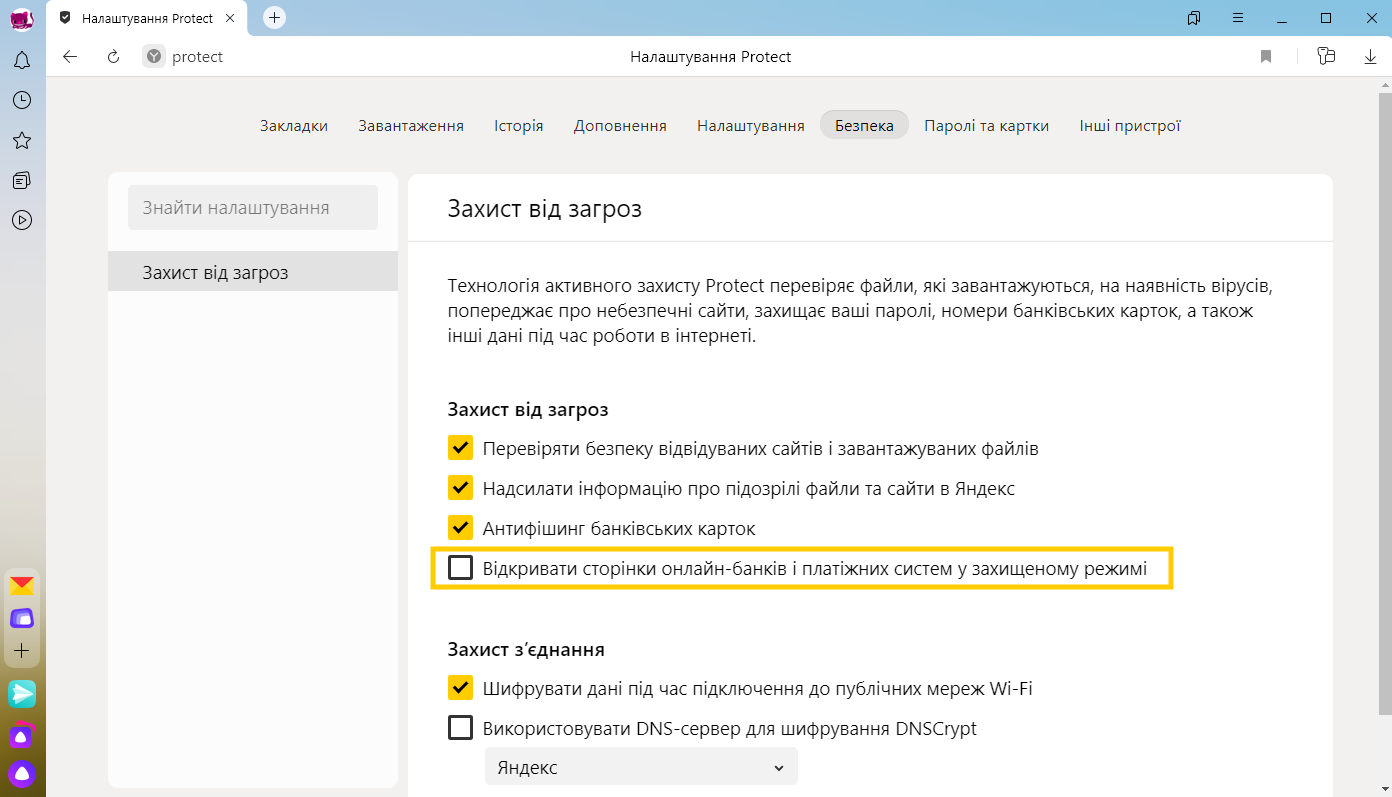Uncheck sending suspicious file info to Yandex

tap(460, 488)
